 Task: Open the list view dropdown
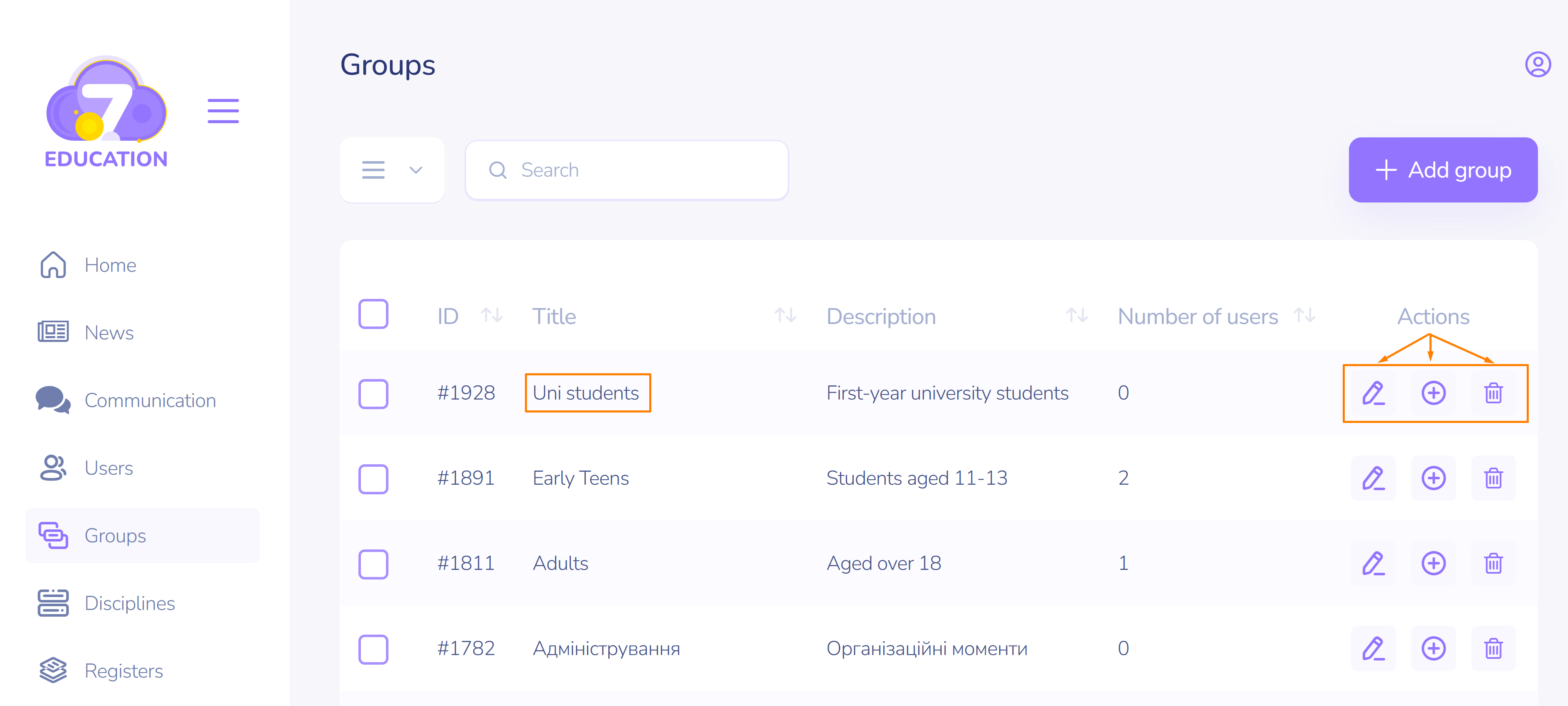(x=392, y=170)
